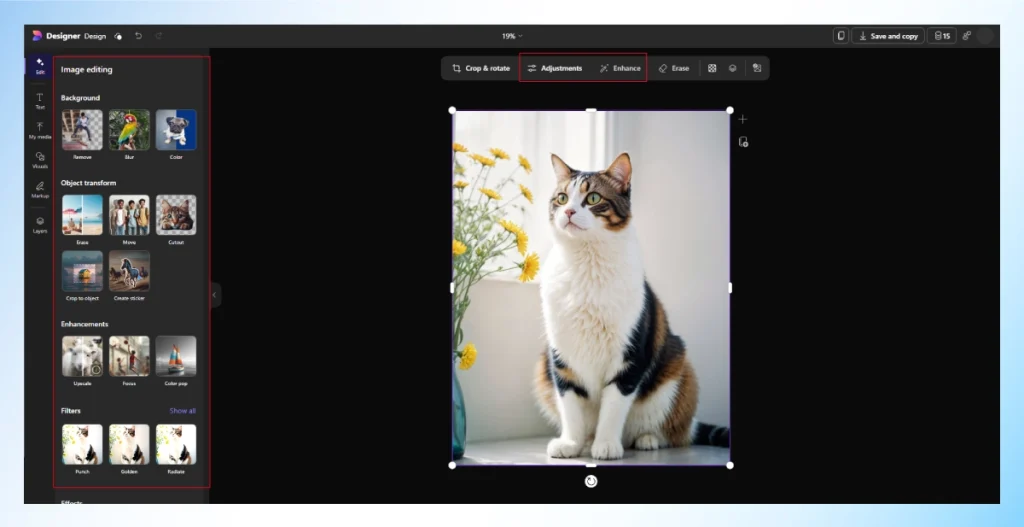
Task: Open the Visuals panel from sidebar
Action: tap(40, 160)
